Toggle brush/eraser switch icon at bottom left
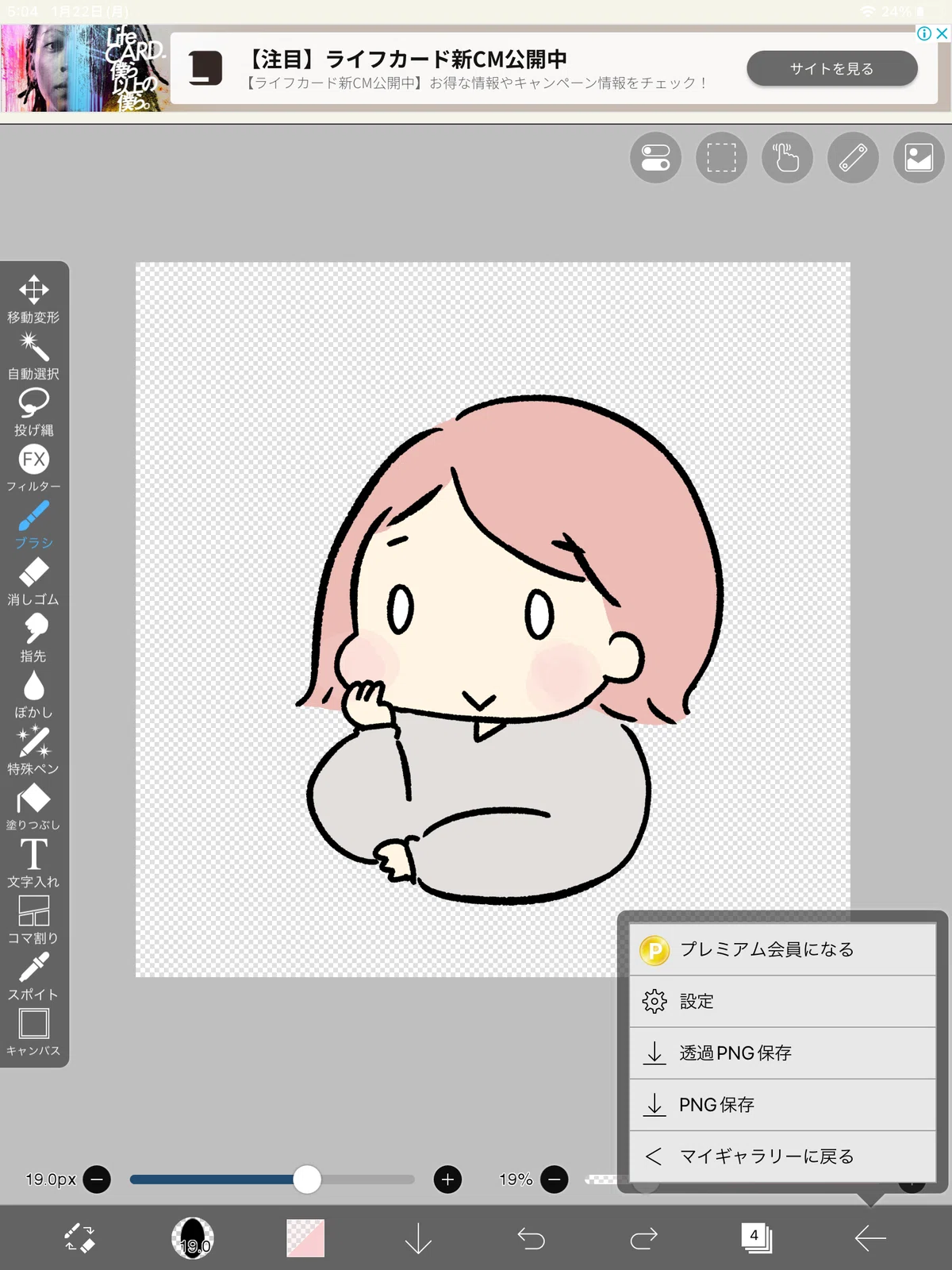Image resolution: width=952 pixels, height=1270 pixels. click(79, 1237)
